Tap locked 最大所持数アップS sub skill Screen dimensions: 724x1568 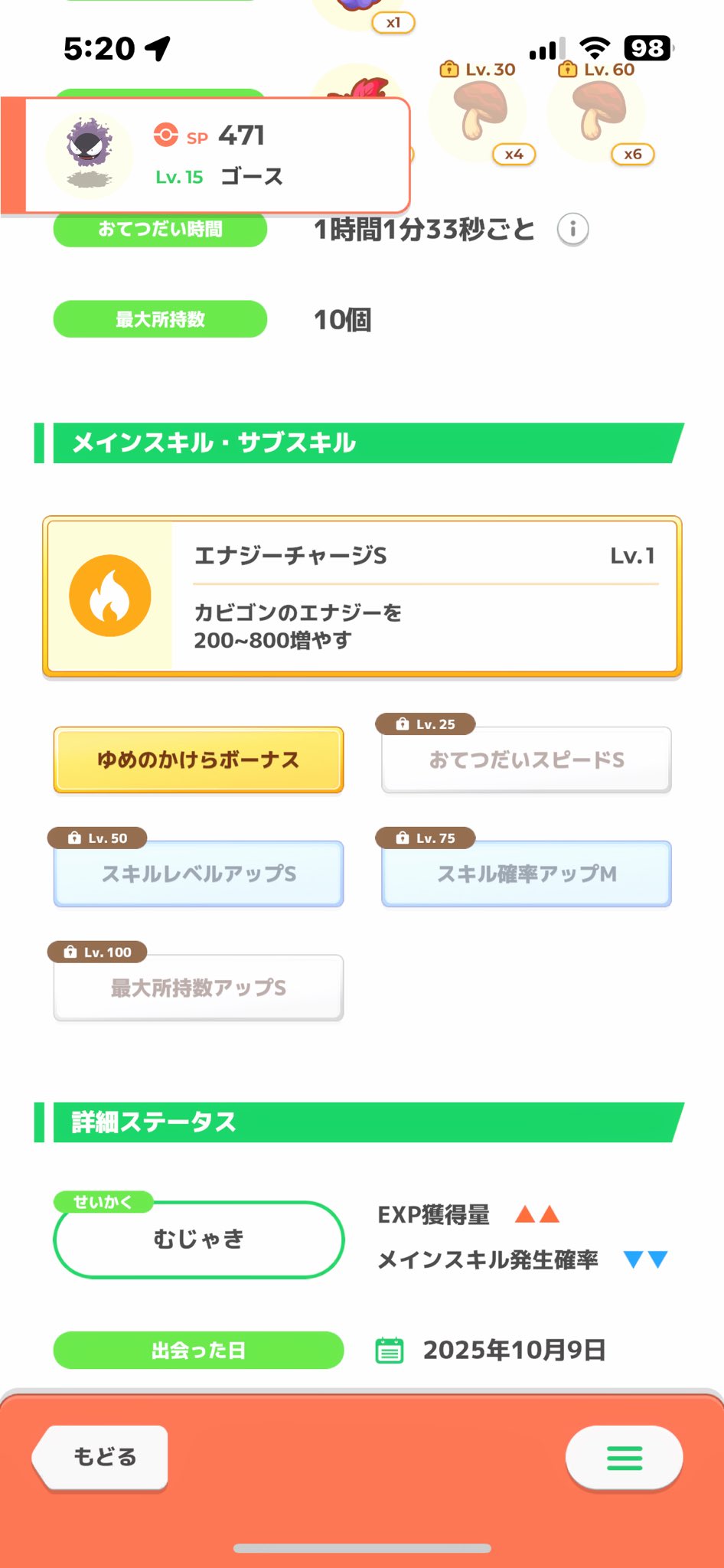click(198, 988)
